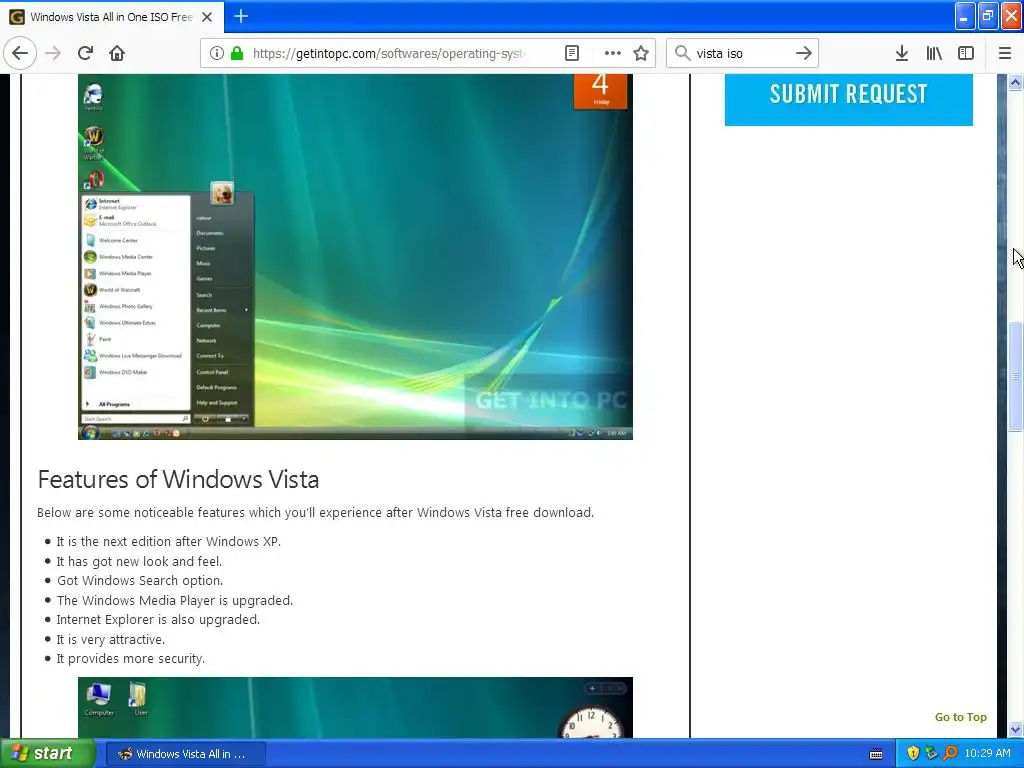Image resolution: width=1024 pixels, height=768 pixels.
Task: Click the It has got new look and feel text
Action: point(139,561)
